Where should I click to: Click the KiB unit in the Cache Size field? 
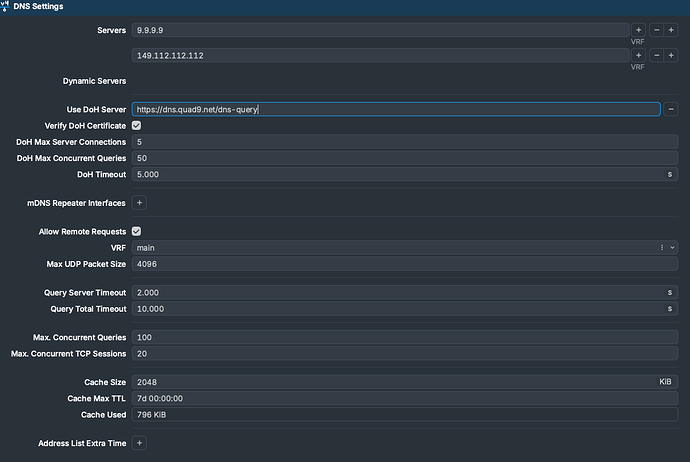(665, 381)
